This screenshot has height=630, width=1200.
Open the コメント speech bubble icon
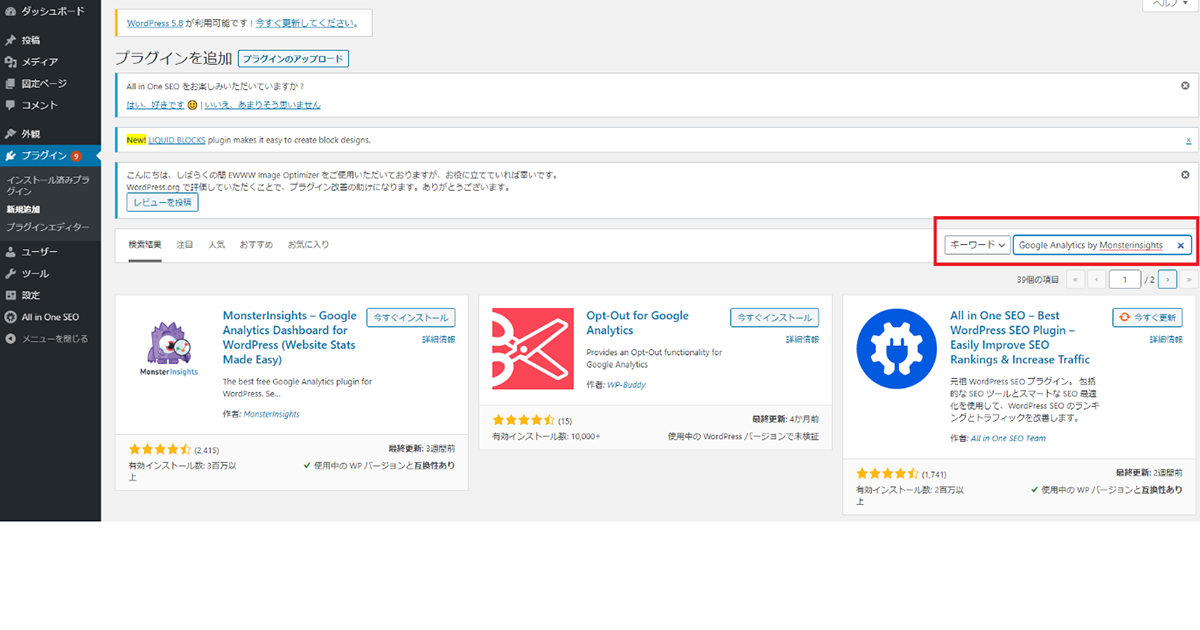tap(12, 106)
